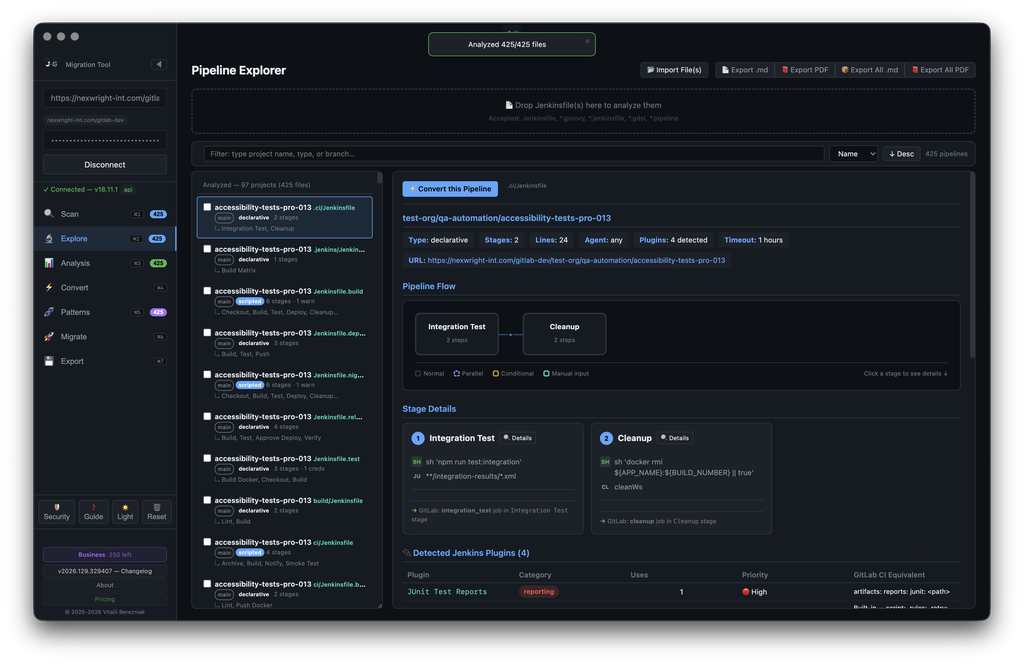
Task: Click the Drop Jenkinsfile(s) here zone
Action: click(583, 111)
